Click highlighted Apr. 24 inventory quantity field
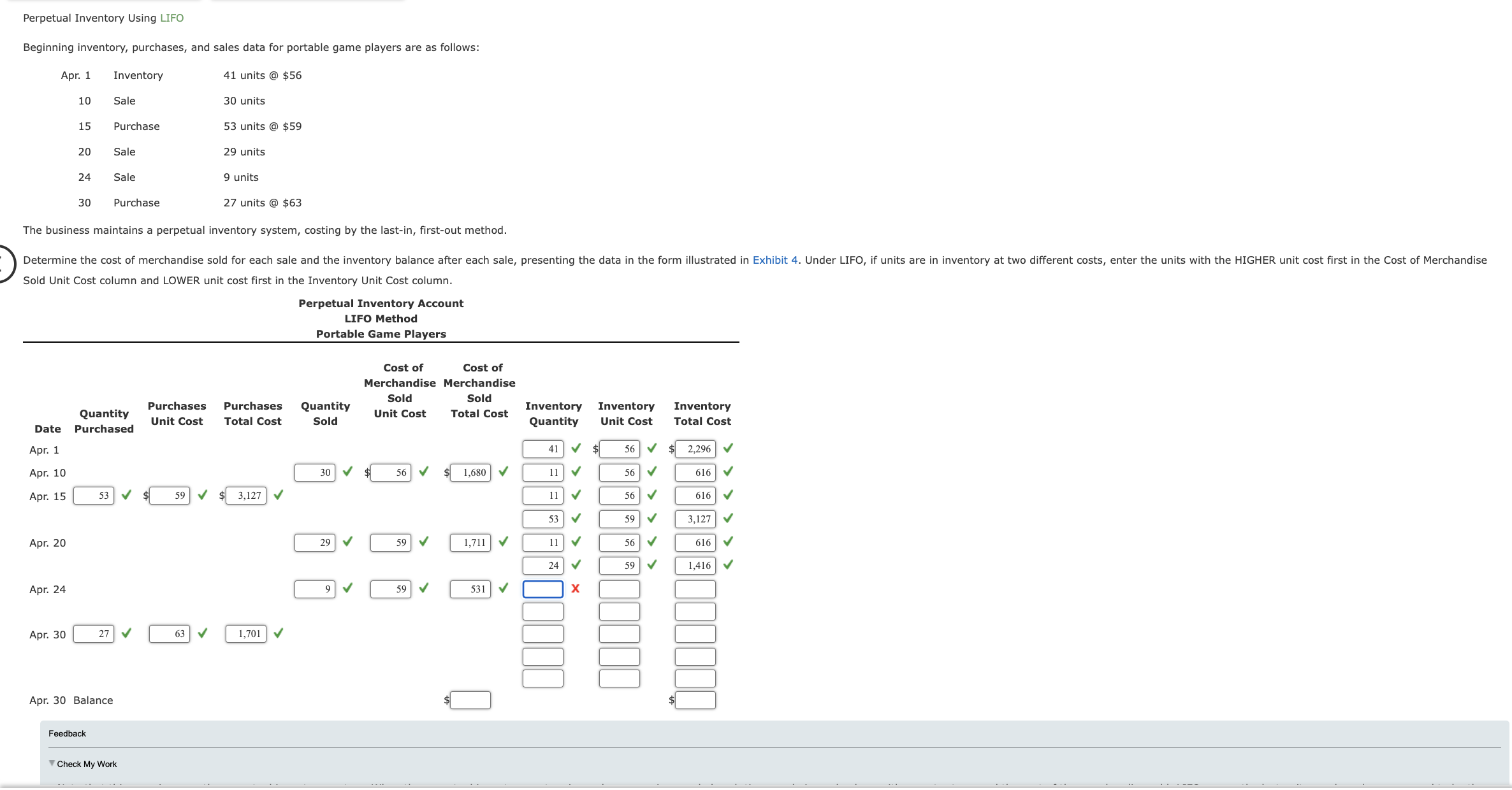This screenshot has width=1512, height=790. click(x=542, y=589)
